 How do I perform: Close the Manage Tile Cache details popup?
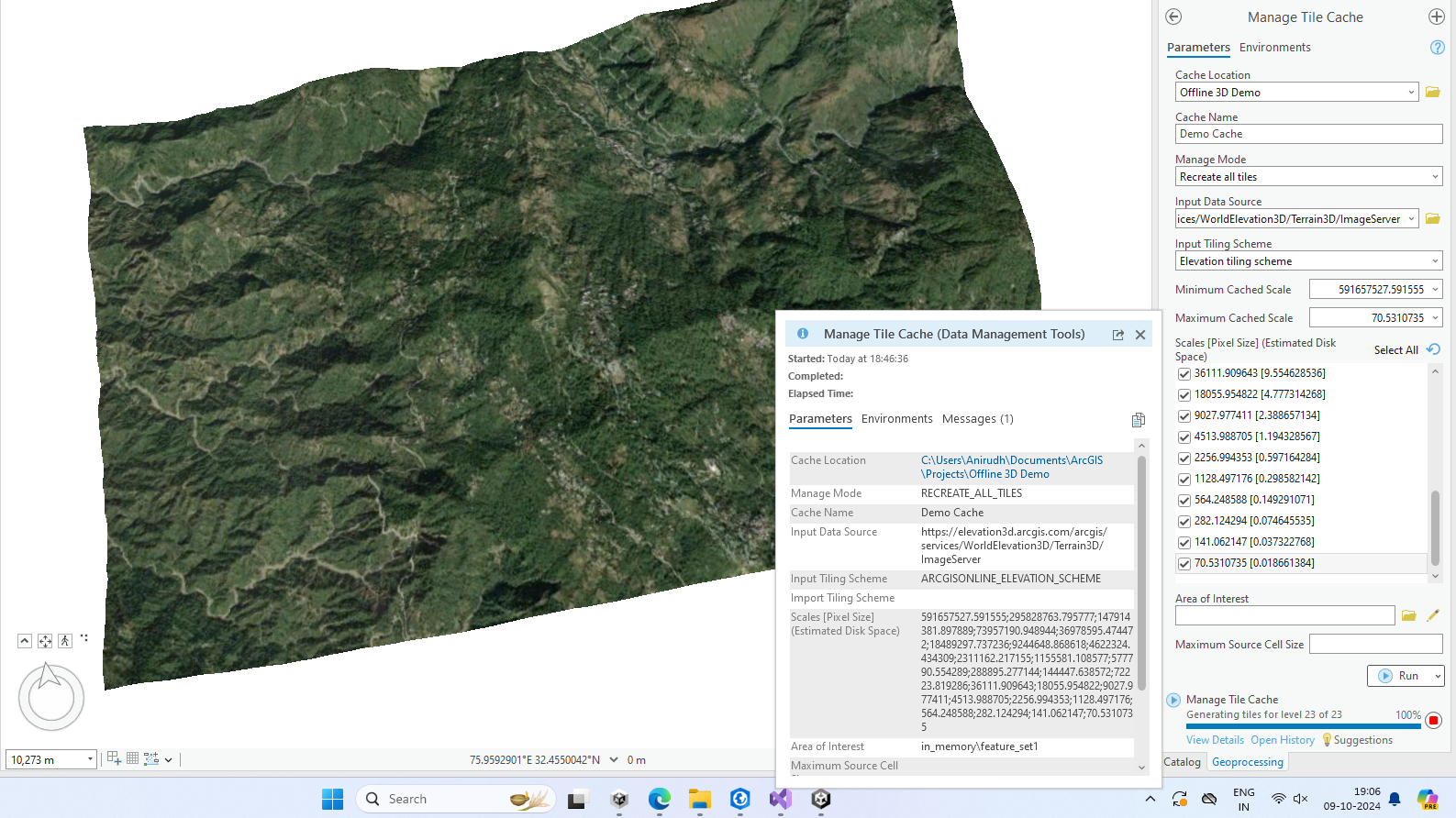click(x=1140, y=335)
